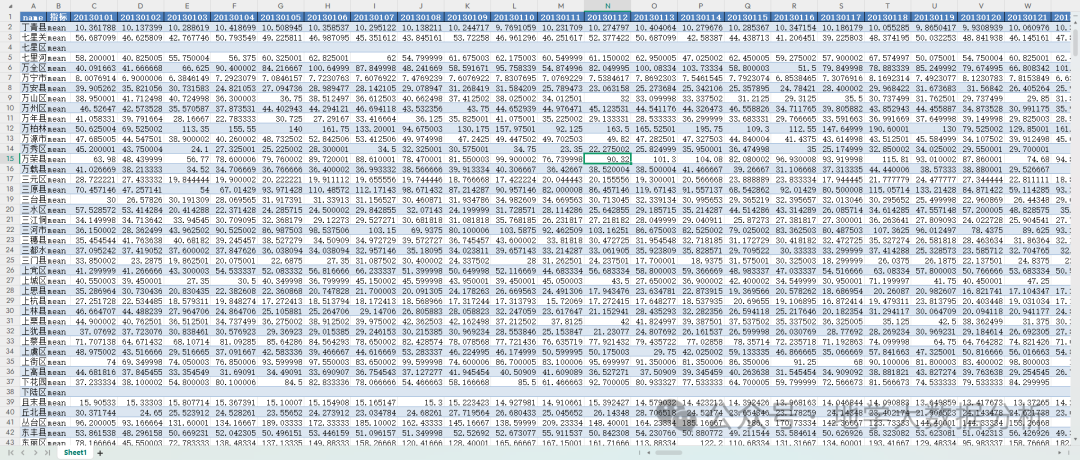Select column H header
Screen dimensions: 1080x460
click(x=327, y=6)
